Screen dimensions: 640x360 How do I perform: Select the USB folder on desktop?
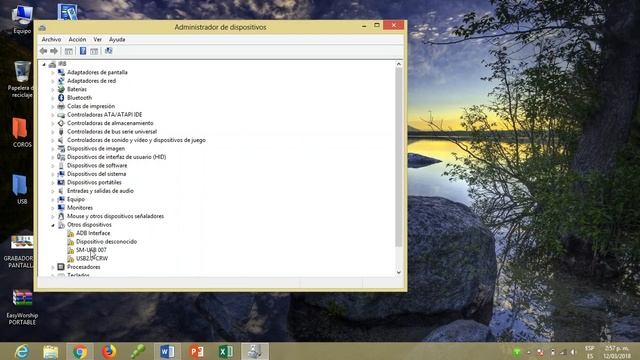(21, 189)
